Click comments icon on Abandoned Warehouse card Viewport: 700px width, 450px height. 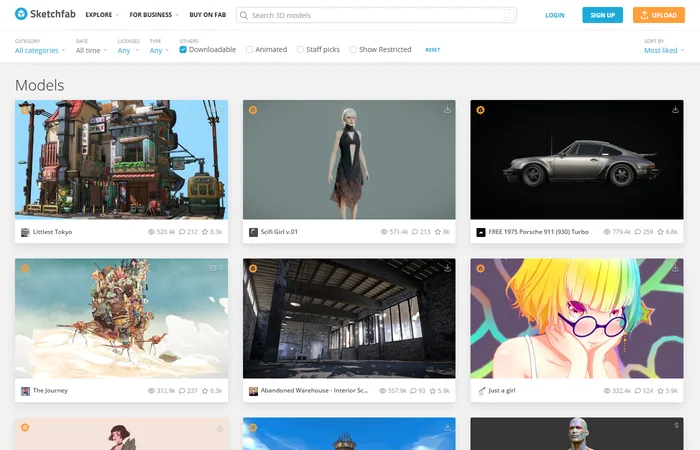click(413, 391)
